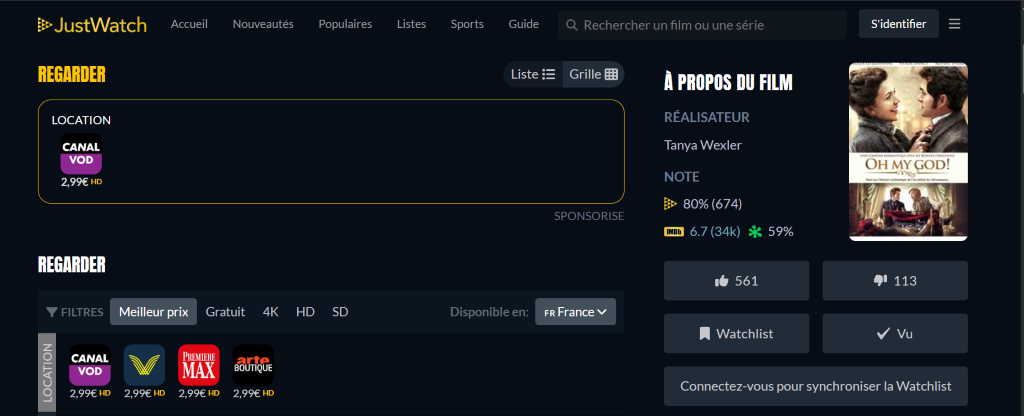Switch to Liste view
1024x416 pixels.
coord(533,74)
